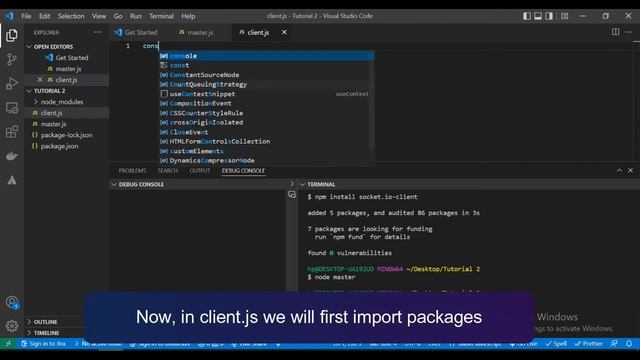Open the Accounts menu icon

(x=12, y=302)
